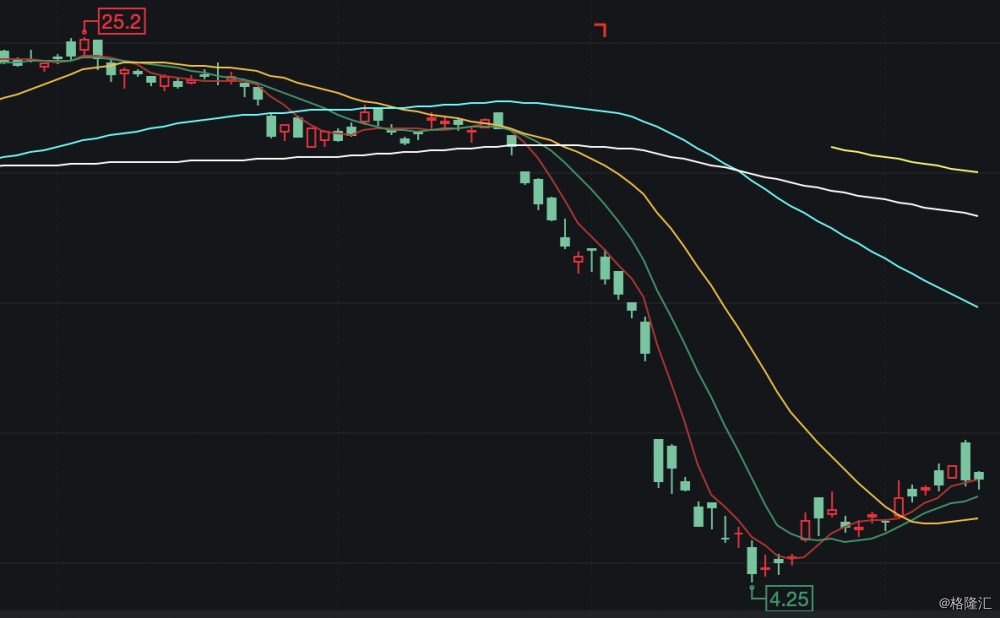Click the @格隆汇 watermark text
The width and height of the screenshot is (1000, 618).
pyautogui.click(x=964, y=603)
